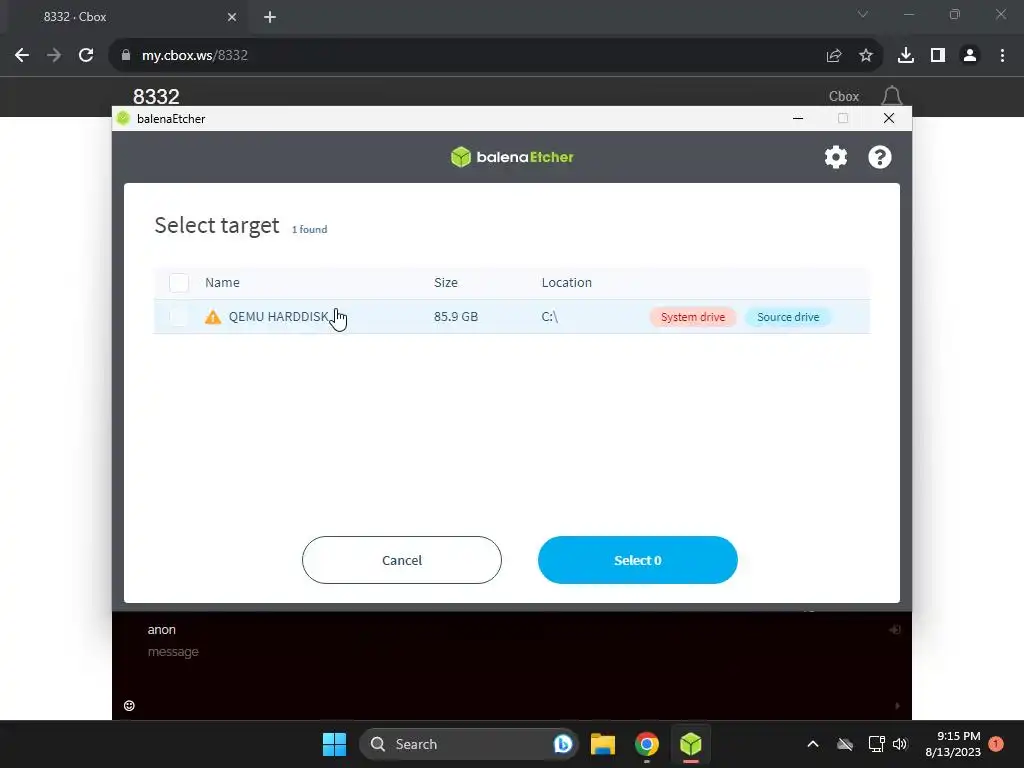This screenshot has width=1024, height=768.
Task: Open balenaEtcher taskbar icon
Action: 690,744
